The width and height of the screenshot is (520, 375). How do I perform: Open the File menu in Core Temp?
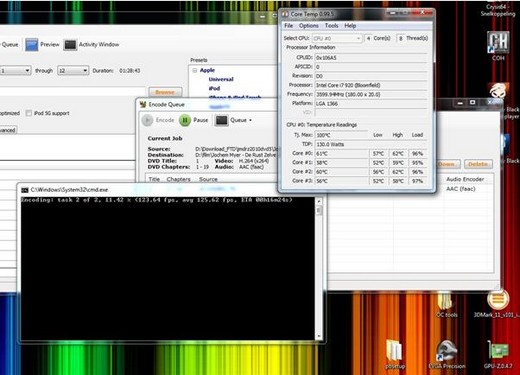tap(289, 26)
